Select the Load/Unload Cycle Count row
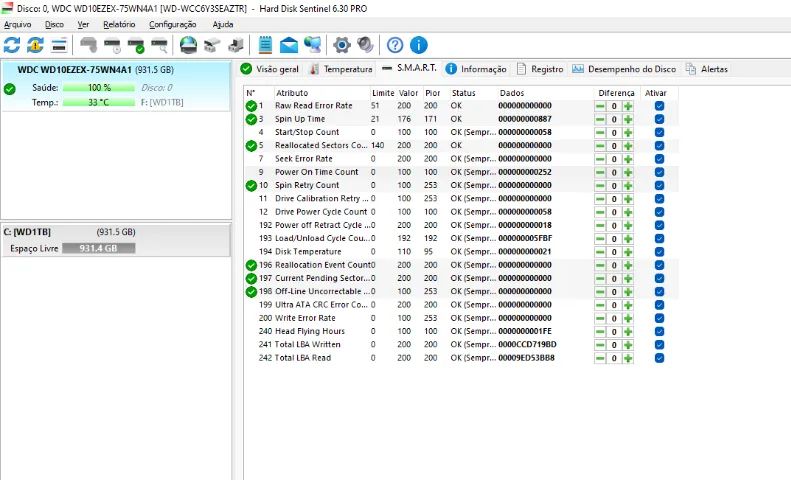This screenshot has width=791, height=480. 460,238
